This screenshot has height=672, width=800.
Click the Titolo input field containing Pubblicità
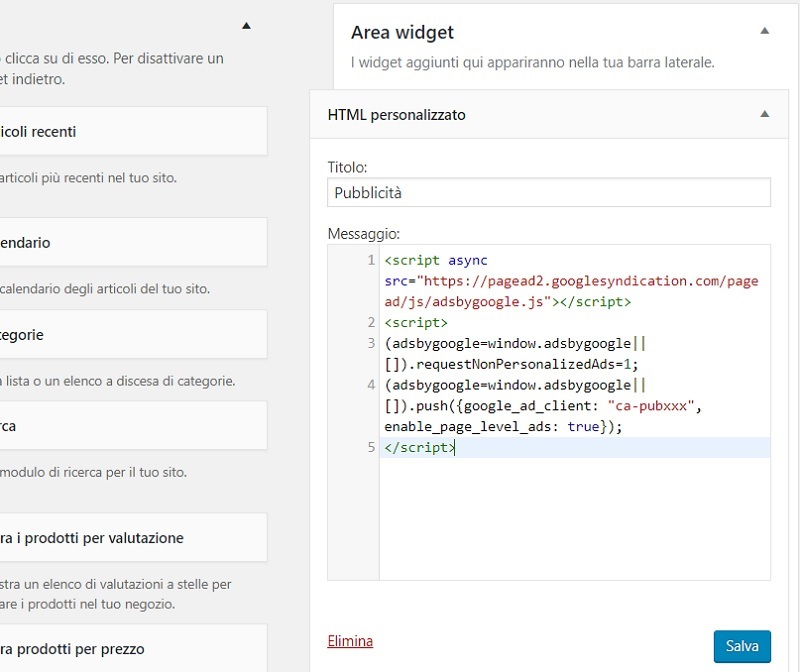coord(548,192)
